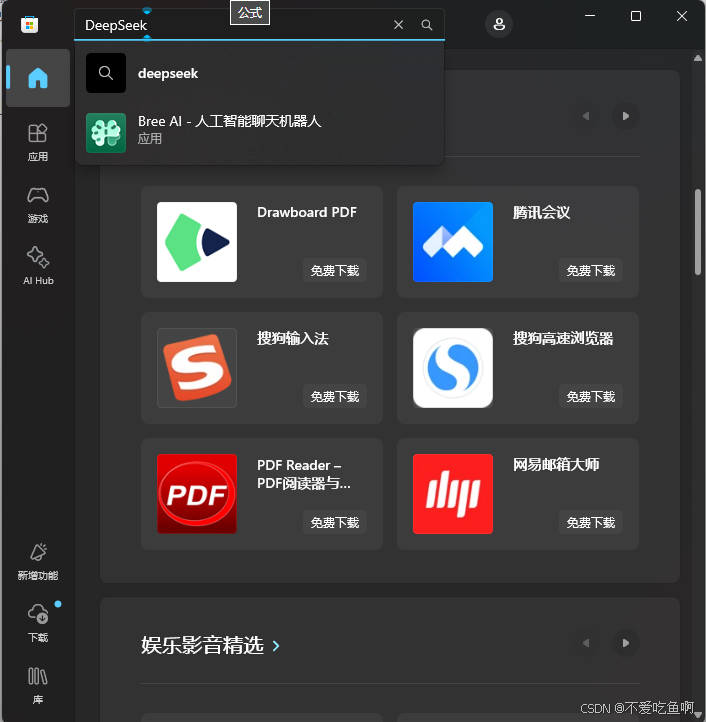Click the next arrow in 娱乐影音精选
Screen dimensions: 706x722
pos(625,643)
